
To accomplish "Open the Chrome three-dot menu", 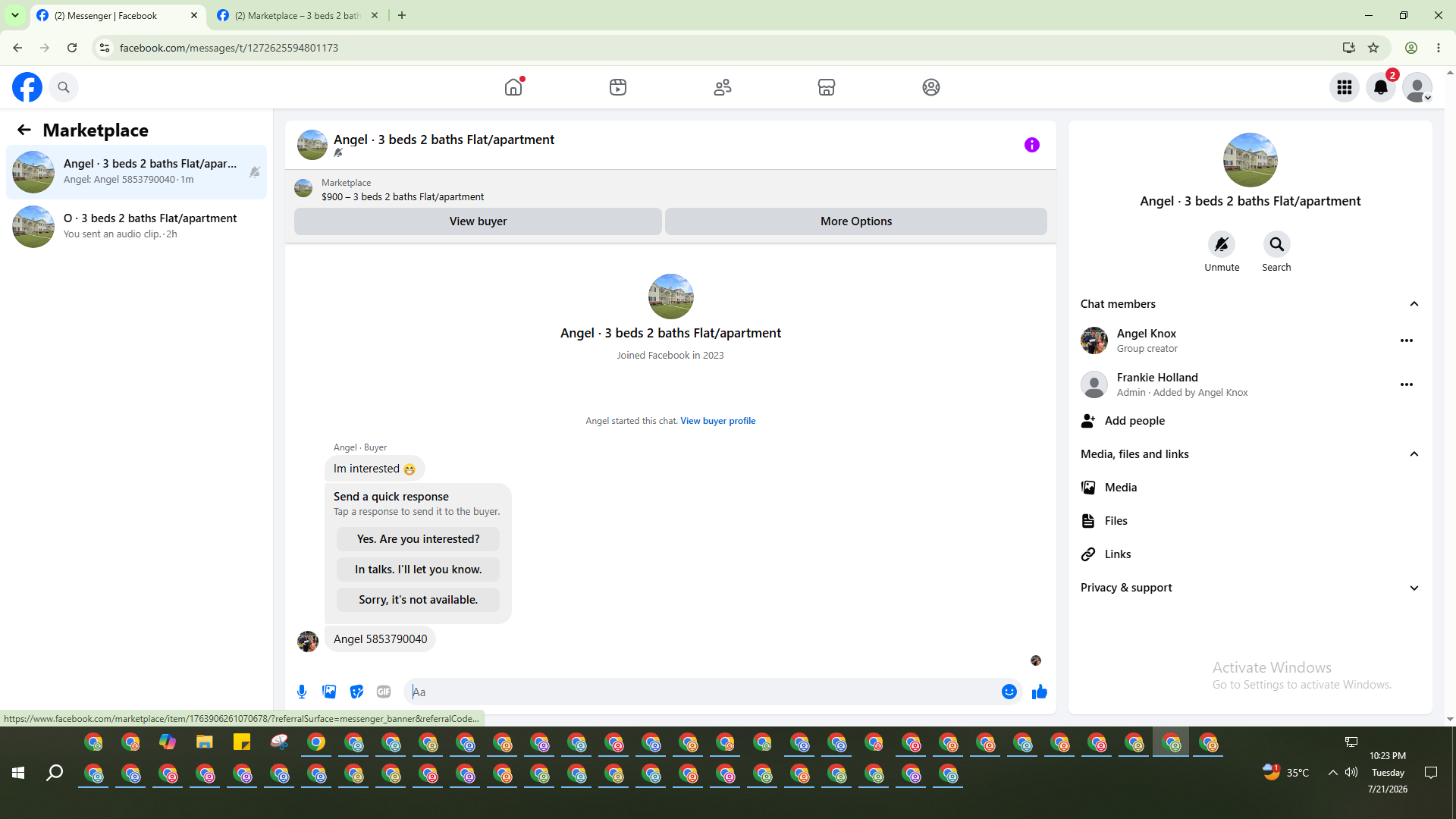I will coord(1439,48).
